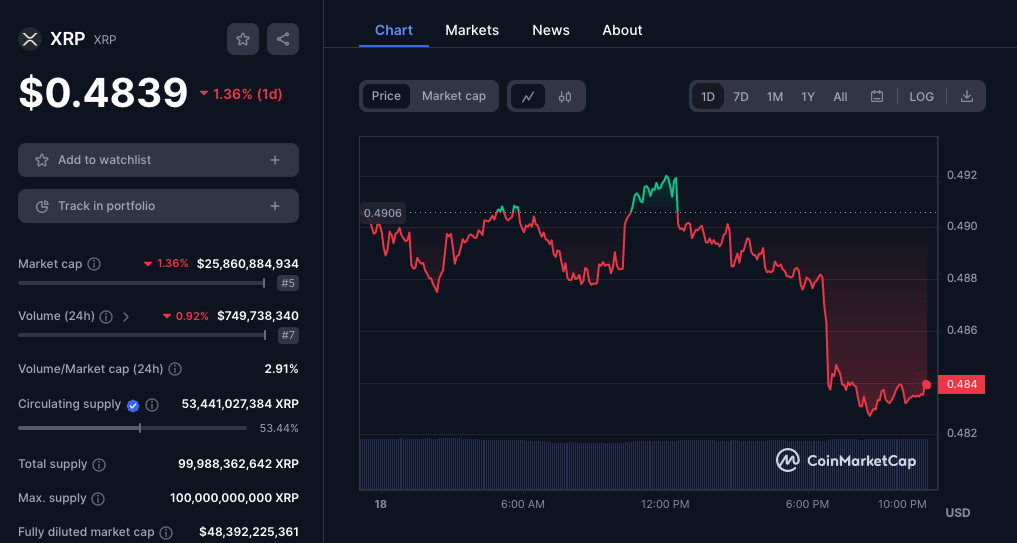Image resolution: width=1017 pixels, height=543 pixels.
Task: Click the red price point on the chart
Action: tap(927, 385)
